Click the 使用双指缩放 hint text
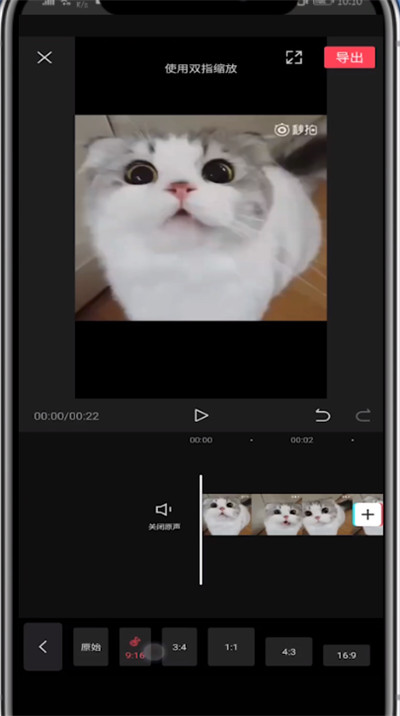 [201, 69]
